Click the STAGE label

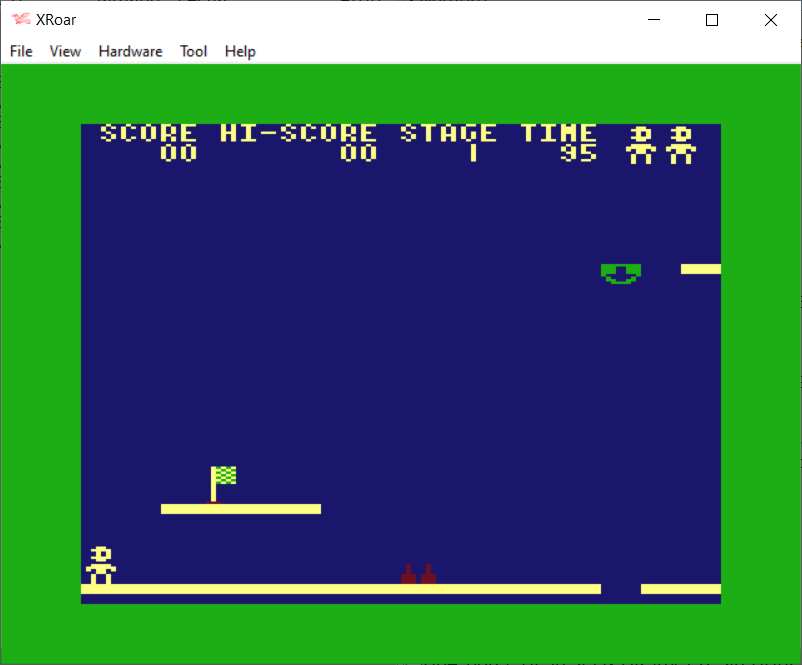tap(448, 133)
